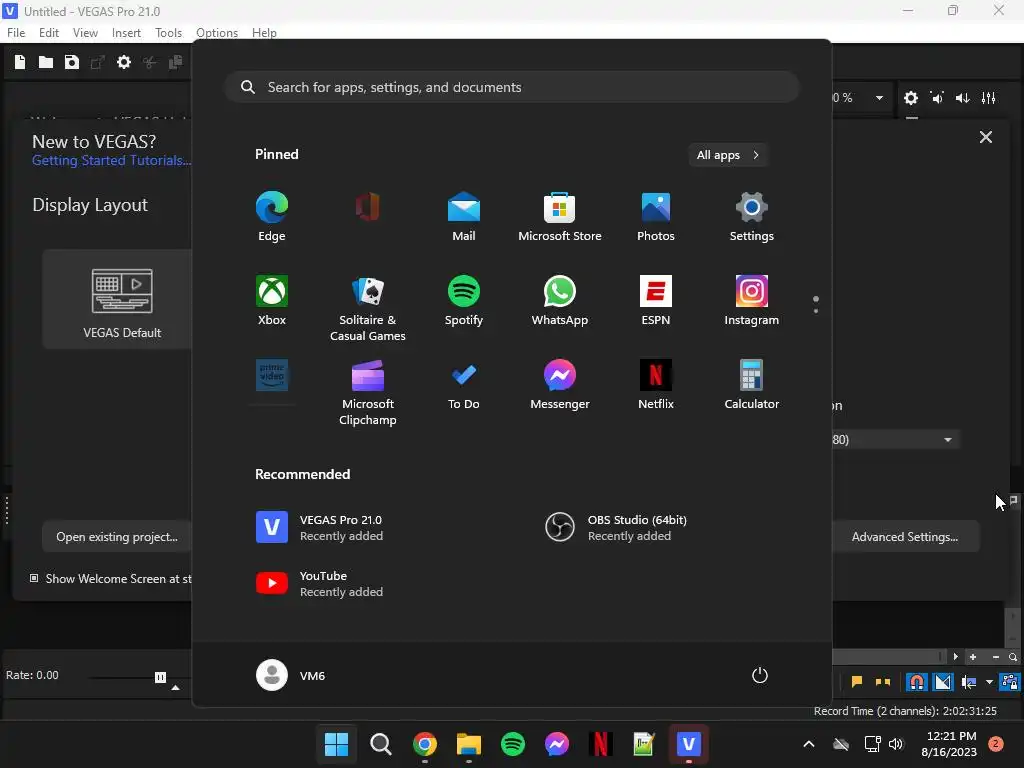Insert a region with double yellow flags
The width and height of the screenshot is (1024, 768).
coord(883,682)
